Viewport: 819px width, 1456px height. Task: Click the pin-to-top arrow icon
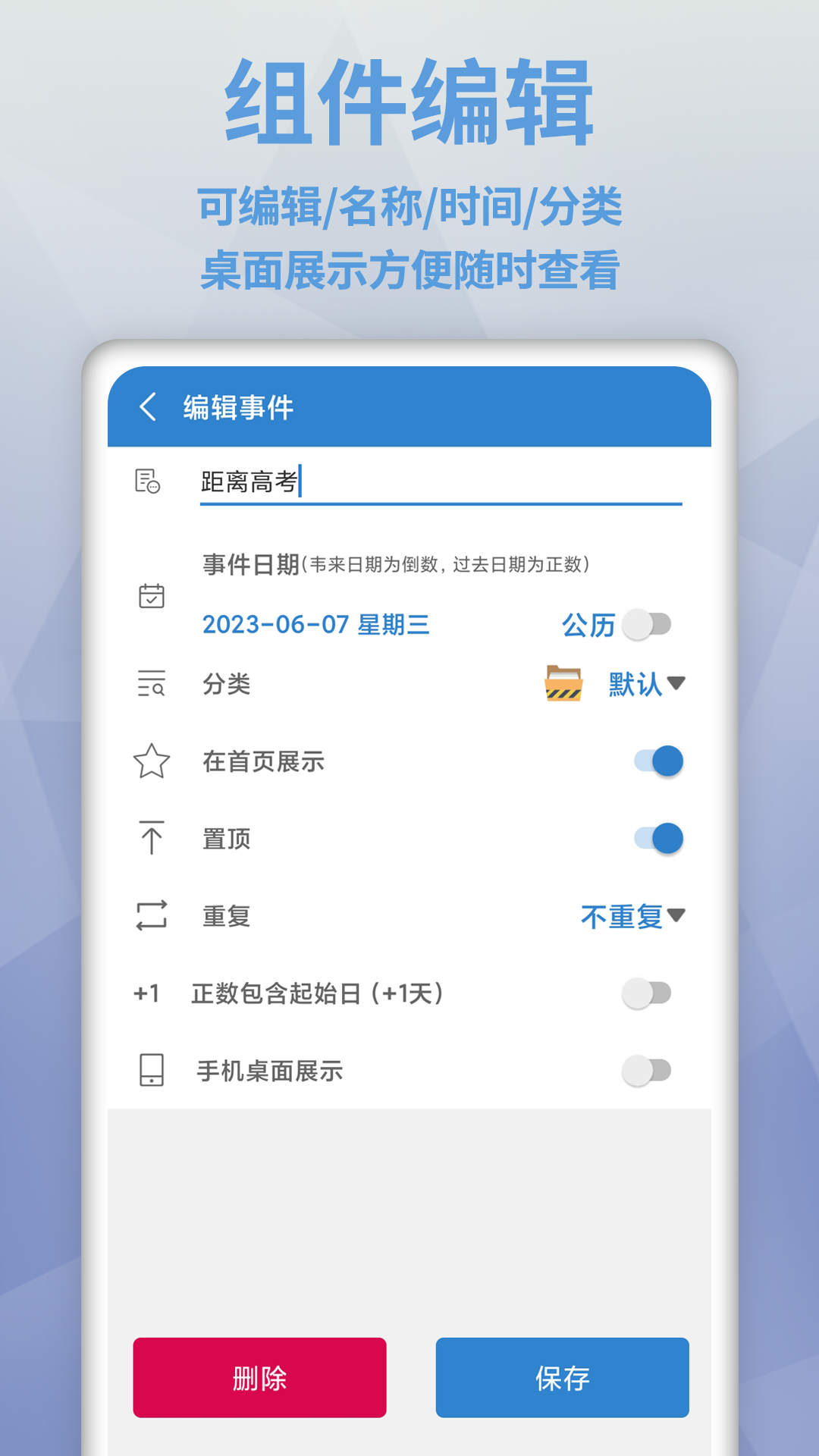pyautogui.click(x=152, y=838)
